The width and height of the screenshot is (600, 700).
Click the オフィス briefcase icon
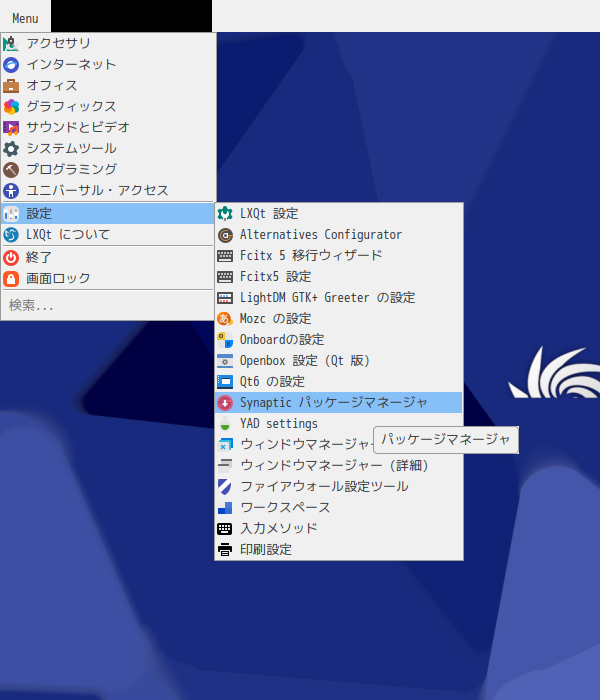coord(11,86)
